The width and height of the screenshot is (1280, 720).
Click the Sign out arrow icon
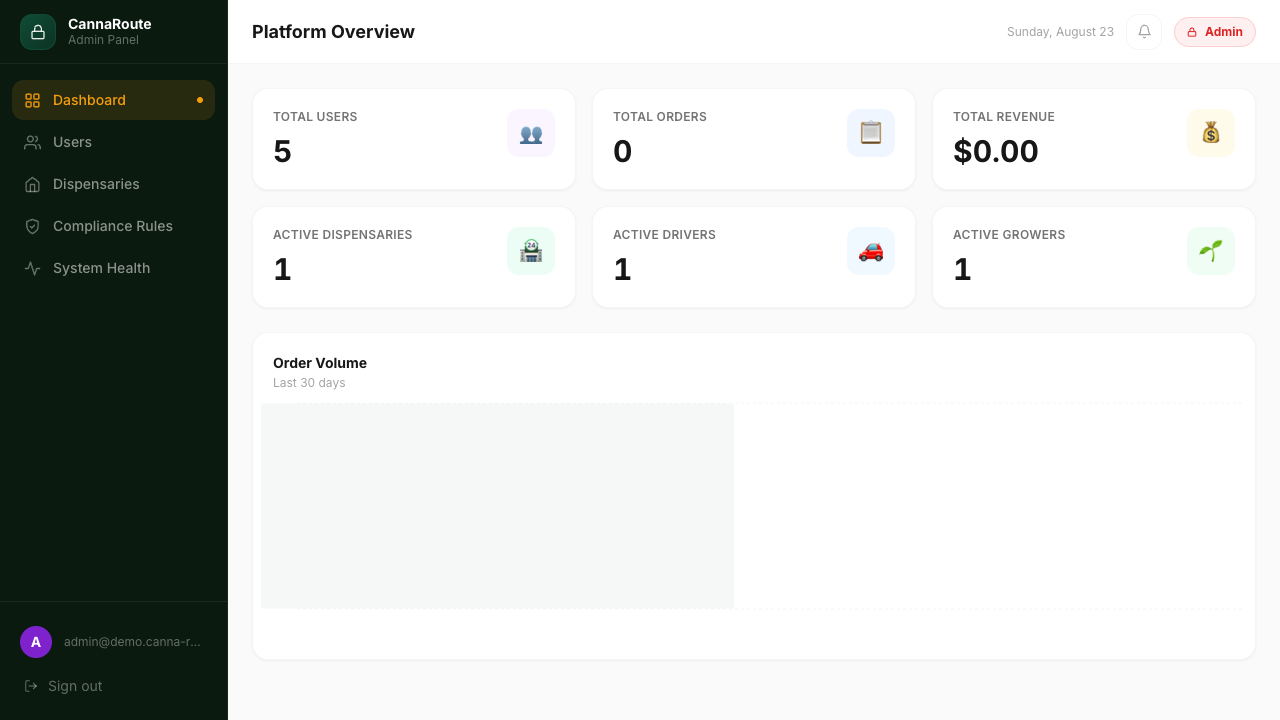click(x=31, y=686)
